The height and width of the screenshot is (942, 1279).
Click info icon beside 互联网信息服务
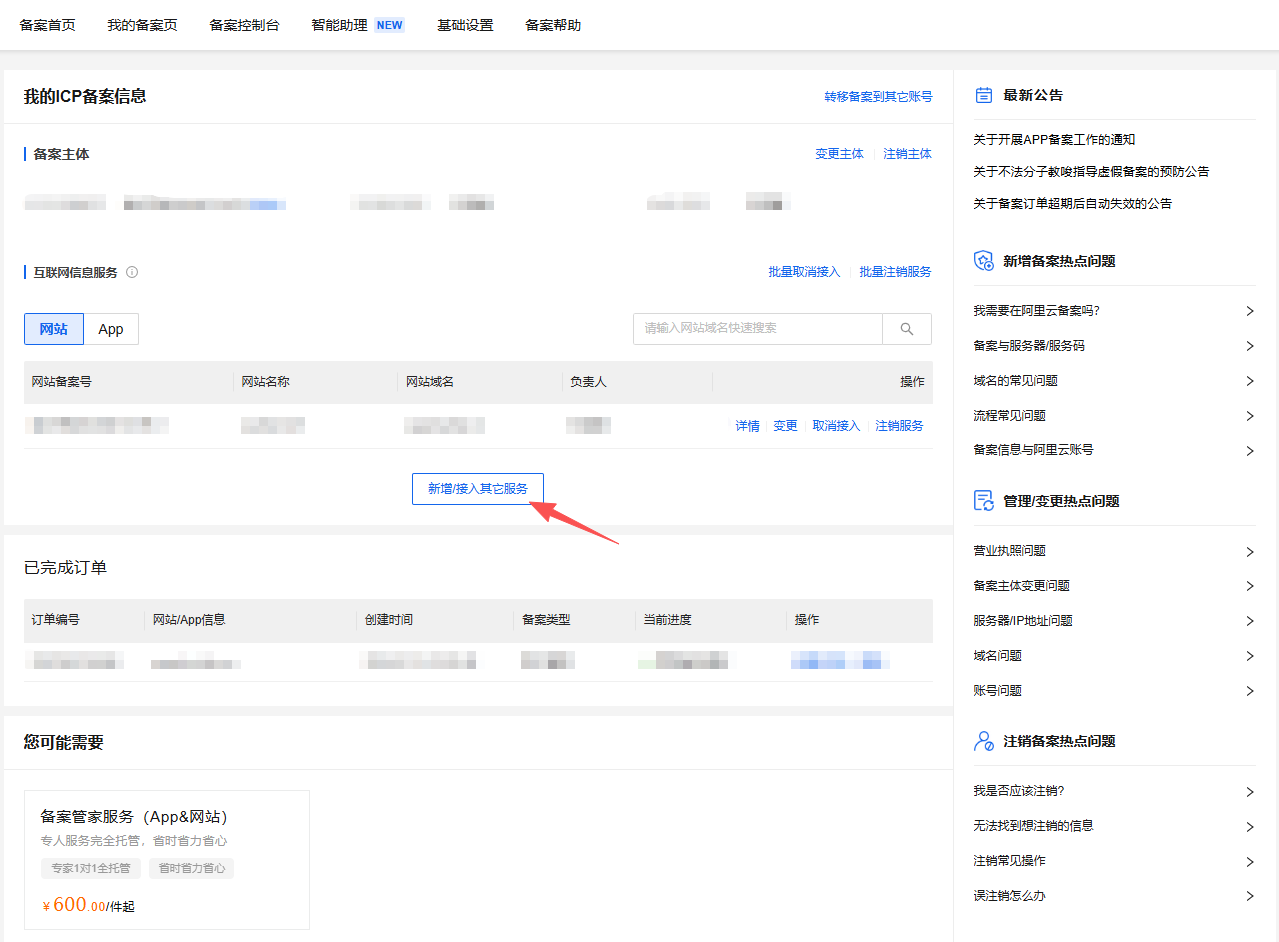point(132,272)
